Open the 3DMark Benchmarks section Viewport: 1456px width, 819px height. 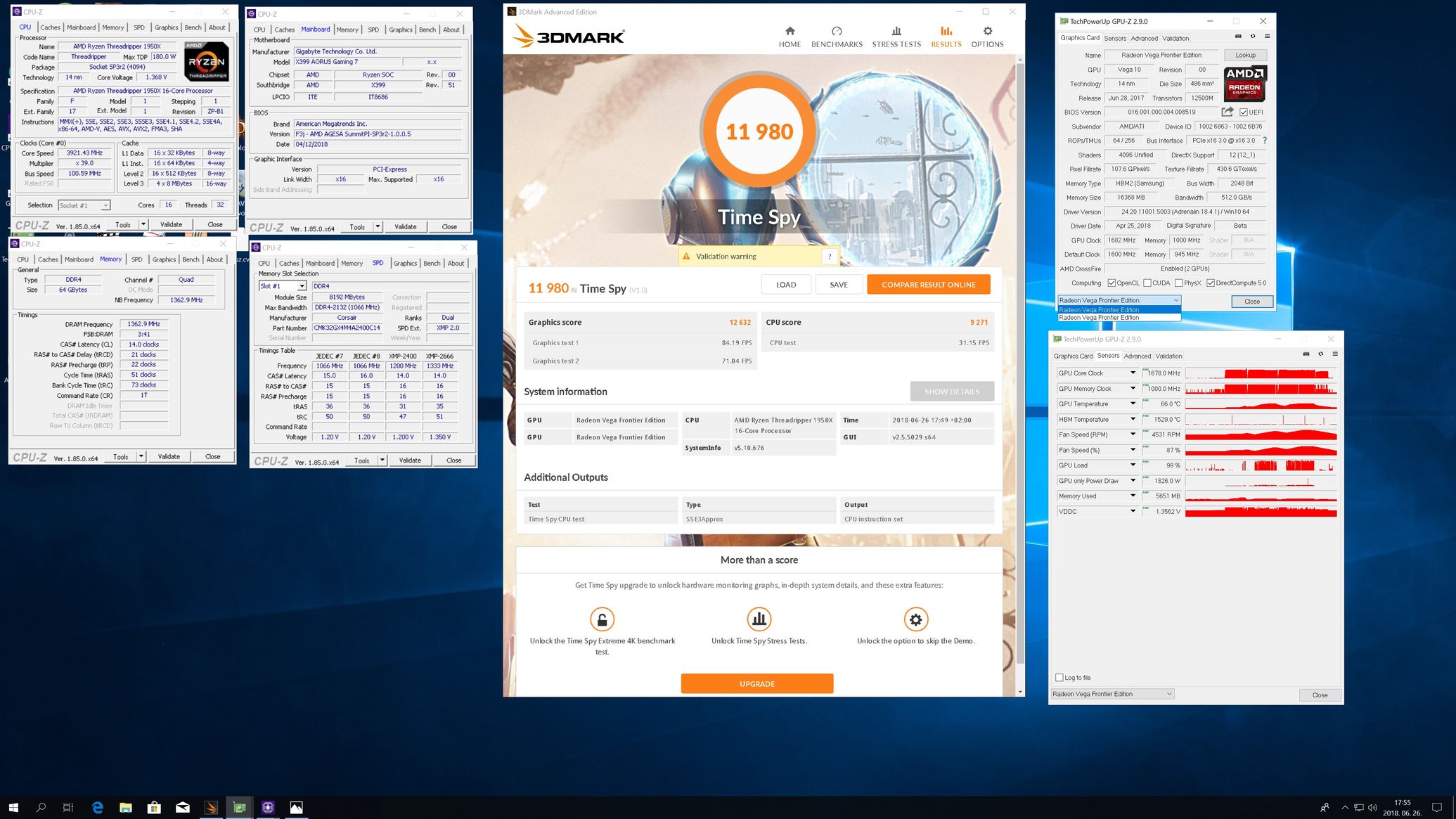(837, 37)
